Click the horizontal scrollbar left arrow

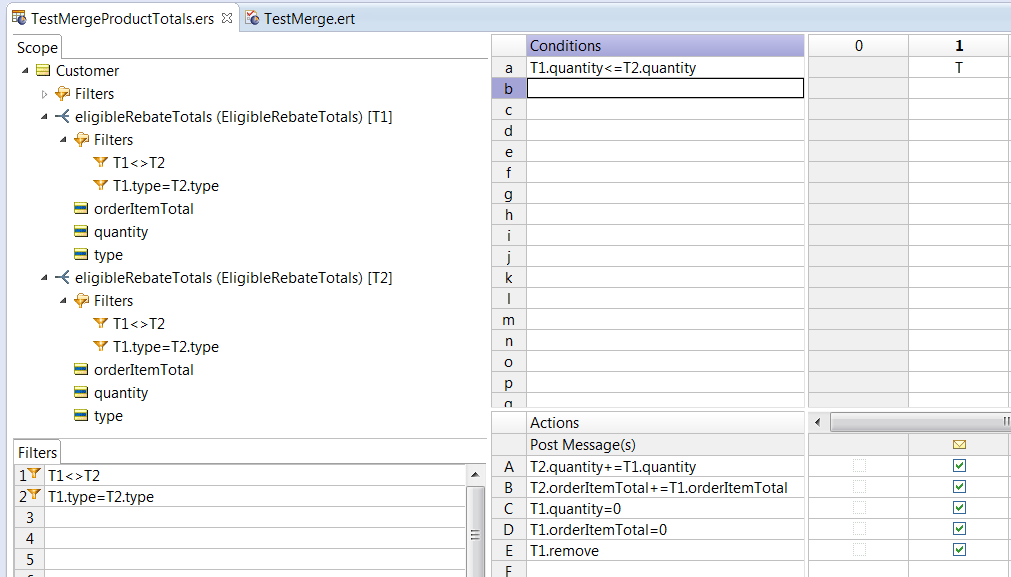point(818,422)
